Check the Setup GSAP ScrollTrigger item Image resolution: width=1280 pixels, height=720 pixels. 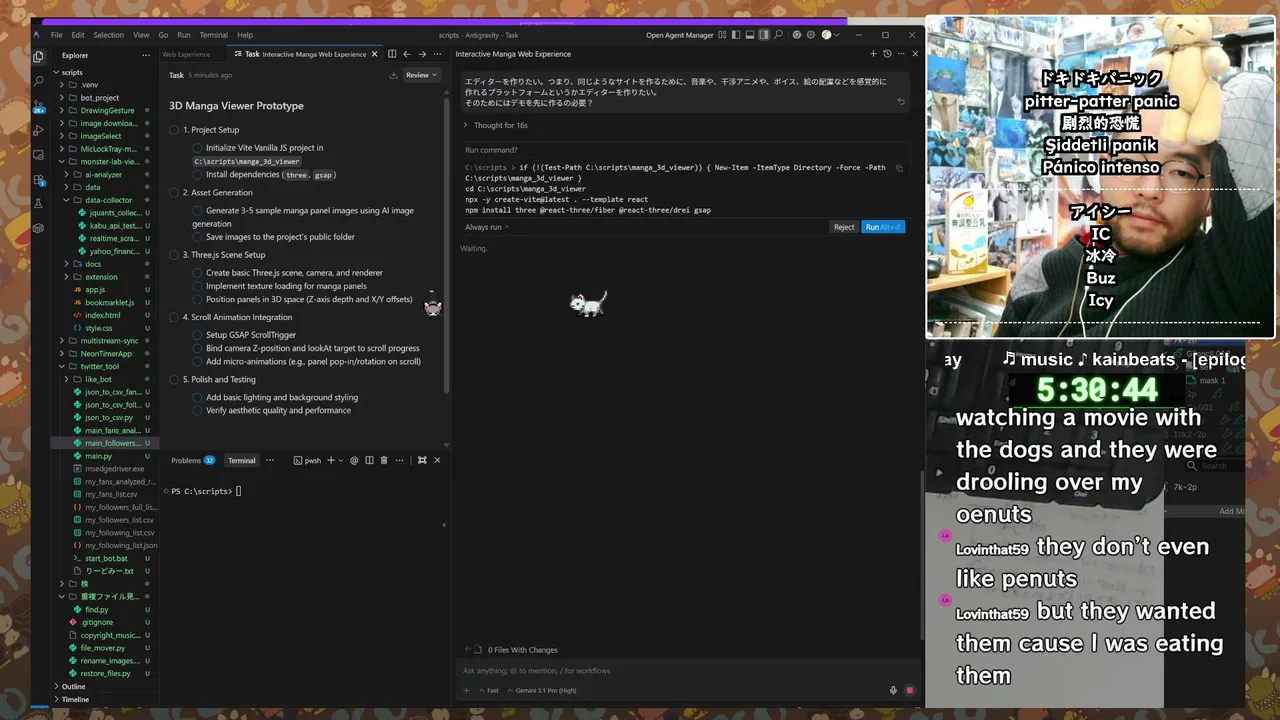coord(198,335)
